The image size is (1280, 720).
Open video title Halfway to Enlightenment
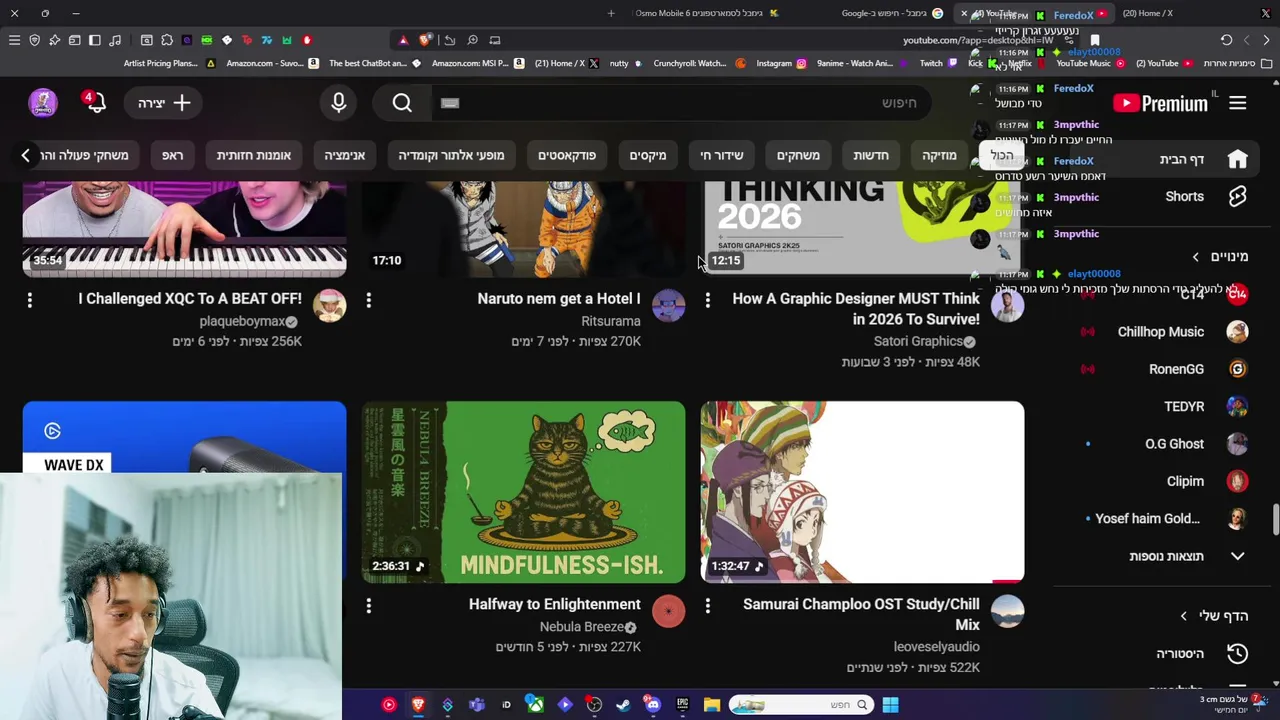point(554,604)
